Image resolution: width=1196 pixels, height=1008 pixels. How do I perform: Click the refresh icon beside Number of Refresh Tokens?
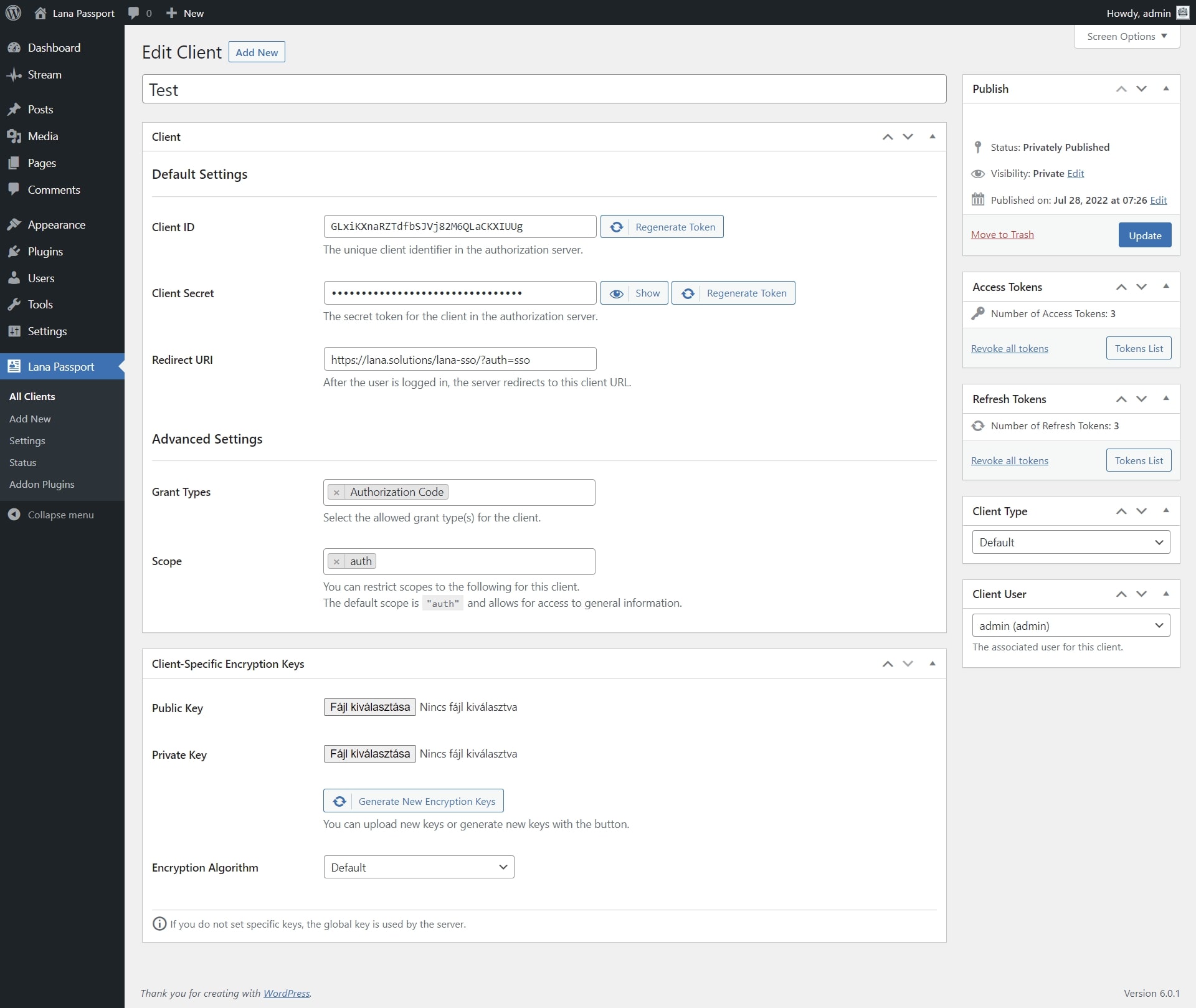click(x=979, y=426)
